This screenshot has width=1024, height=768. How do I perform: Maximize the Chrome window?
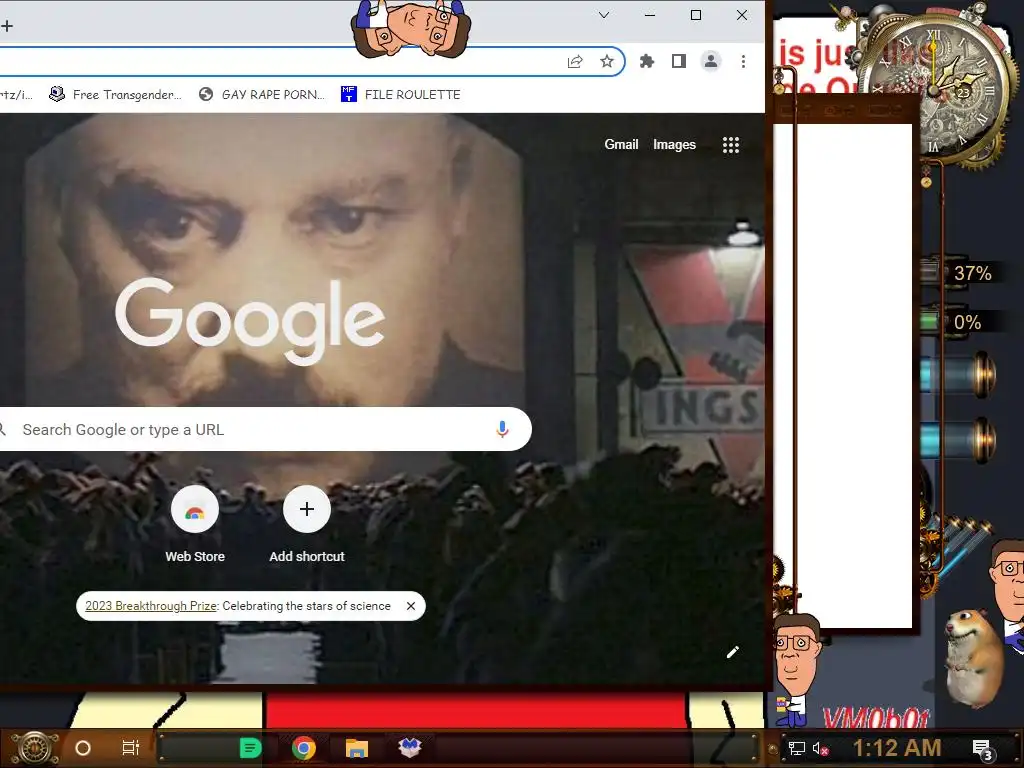point(696,15)
